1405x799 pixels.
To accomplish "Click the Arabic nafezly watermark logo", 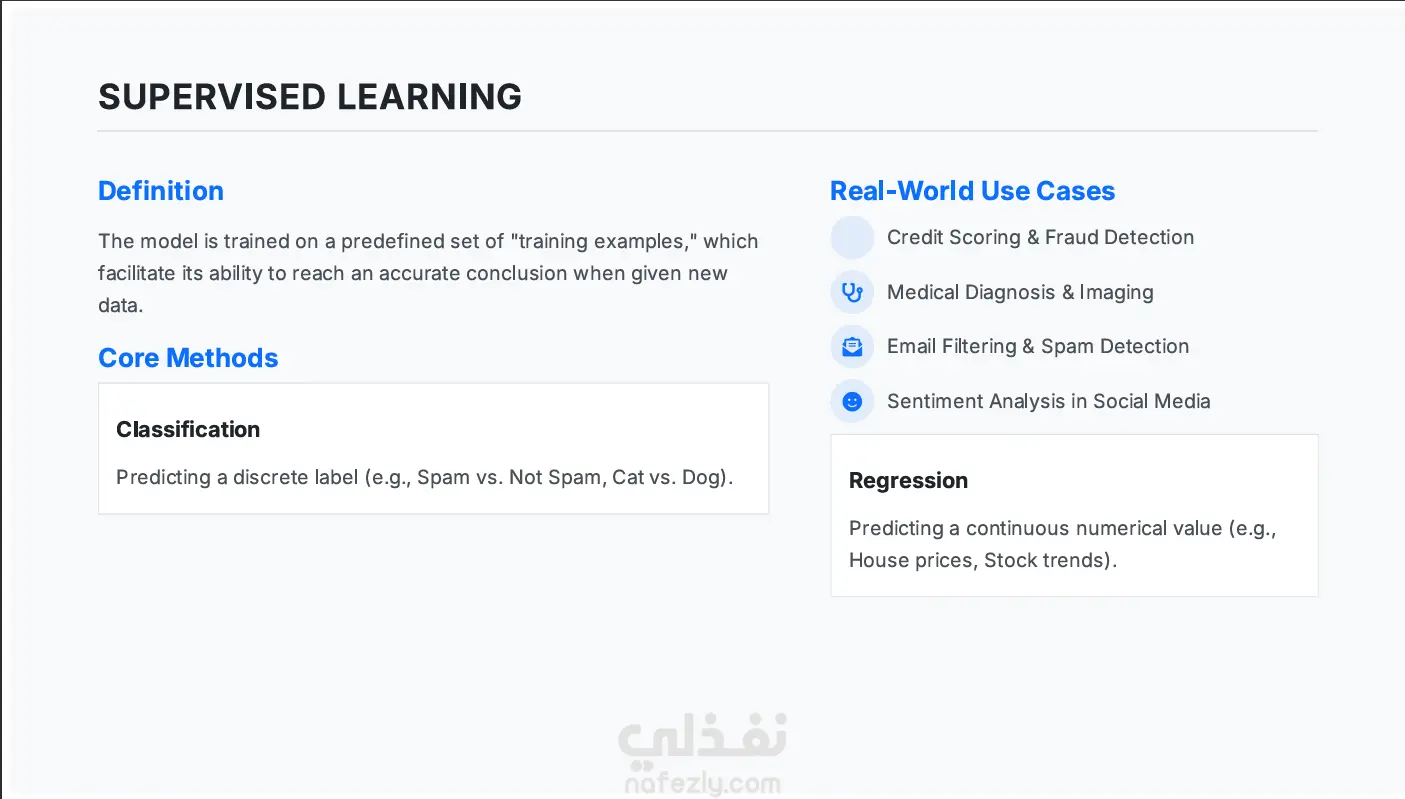I will click(x=702, y=737).
